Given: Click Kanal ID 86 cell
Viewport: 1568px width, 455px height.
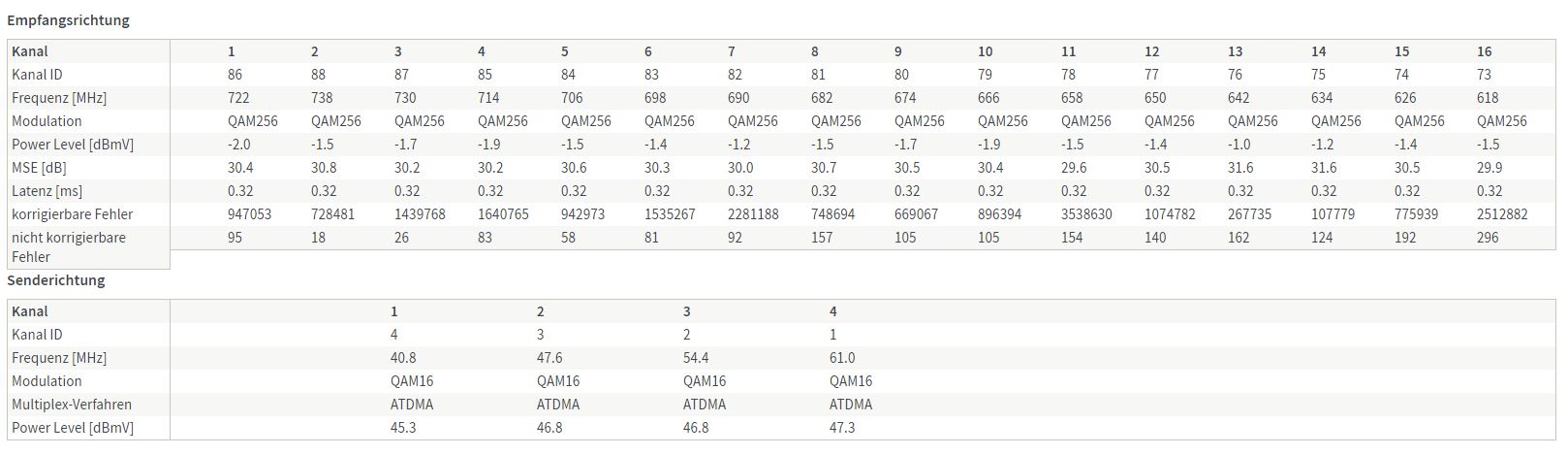Looking at the screenshot, I should [x=235, y=75].
